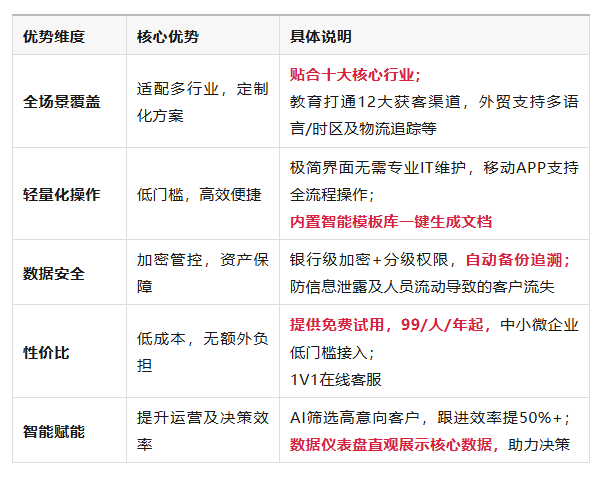
Task: Click the 低门槛，高效便捷 cell
Action: [199, 194]
